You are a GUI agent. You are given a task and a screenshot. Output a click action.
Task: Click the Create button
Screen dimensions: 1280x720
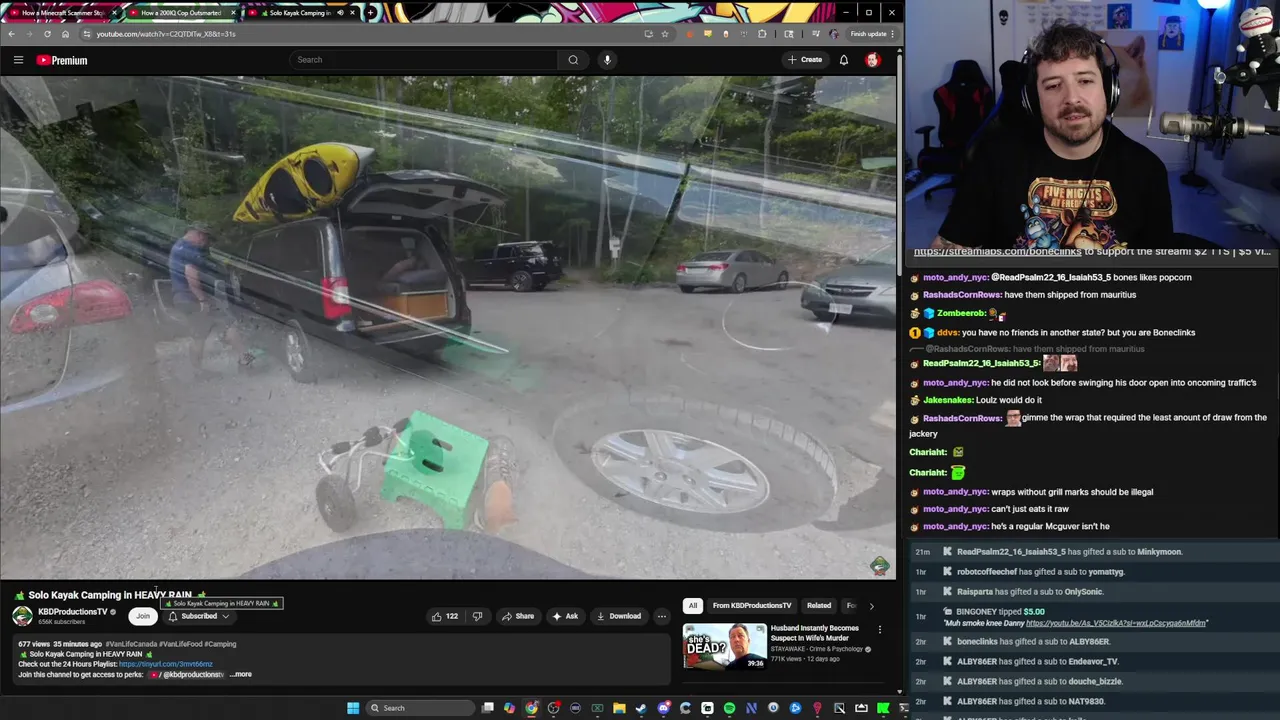[804, 60]
